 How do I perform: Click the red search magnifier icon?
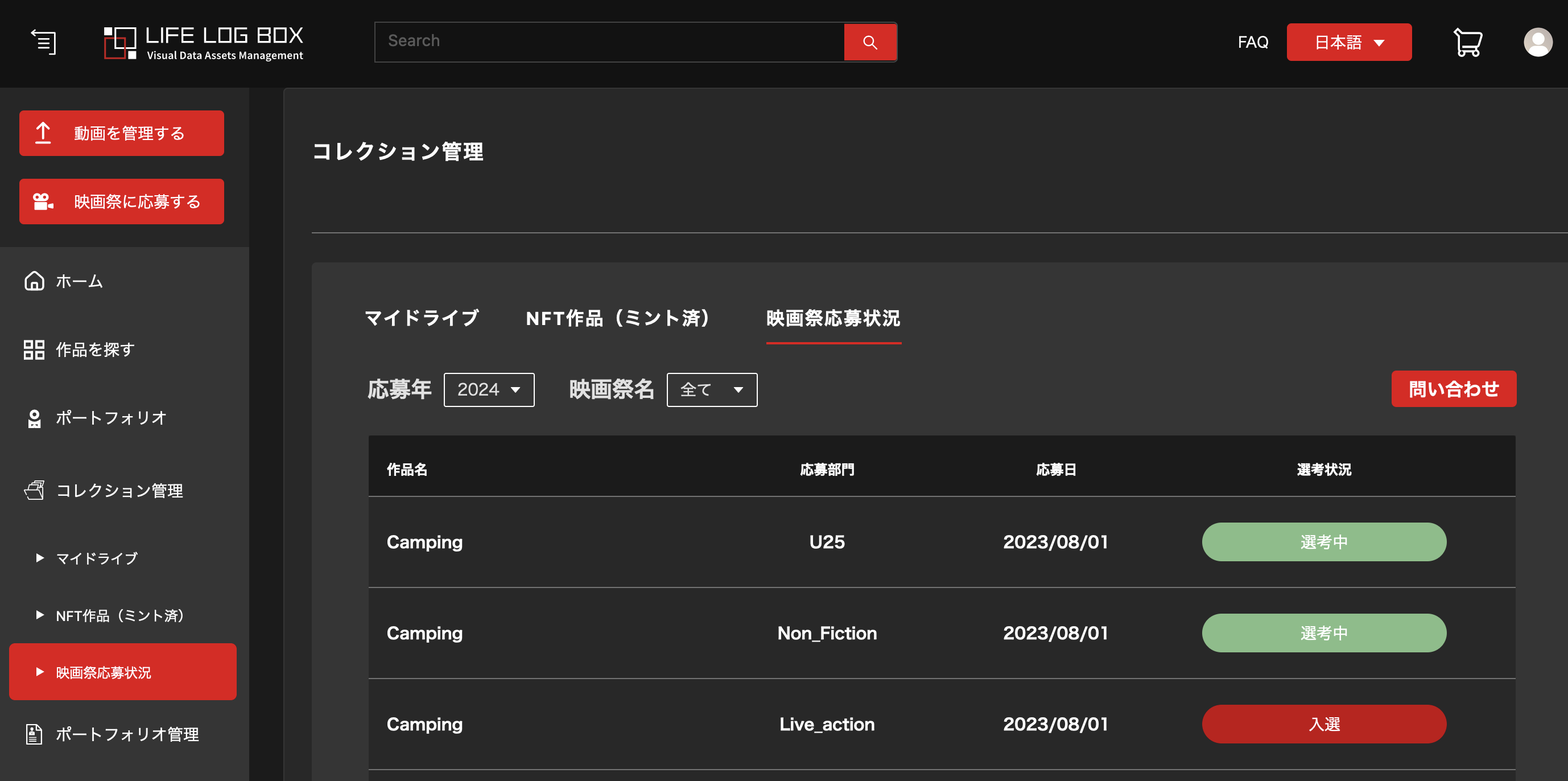870,42
